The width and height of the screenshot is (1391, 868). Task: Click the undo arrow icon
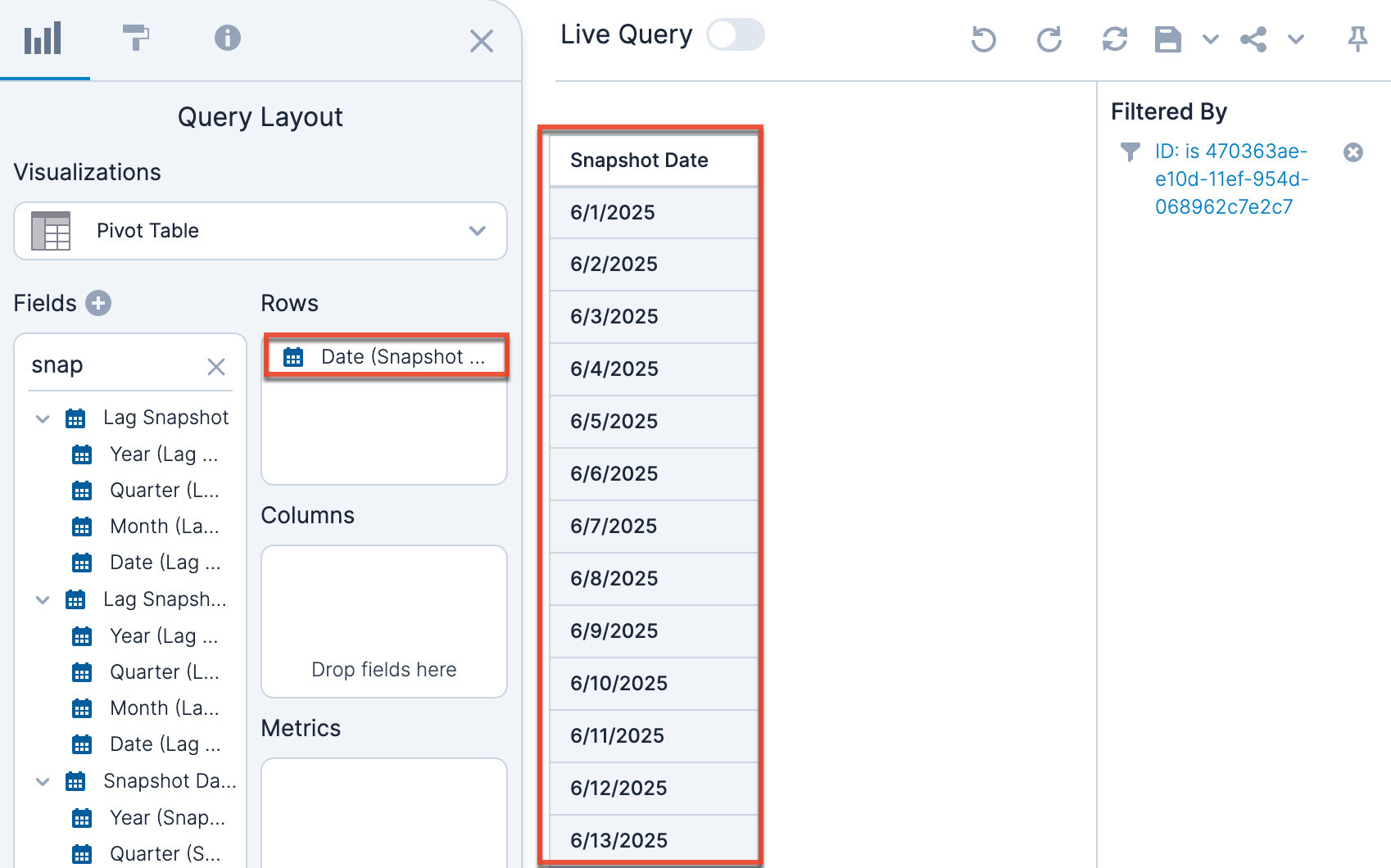(983, 39)
